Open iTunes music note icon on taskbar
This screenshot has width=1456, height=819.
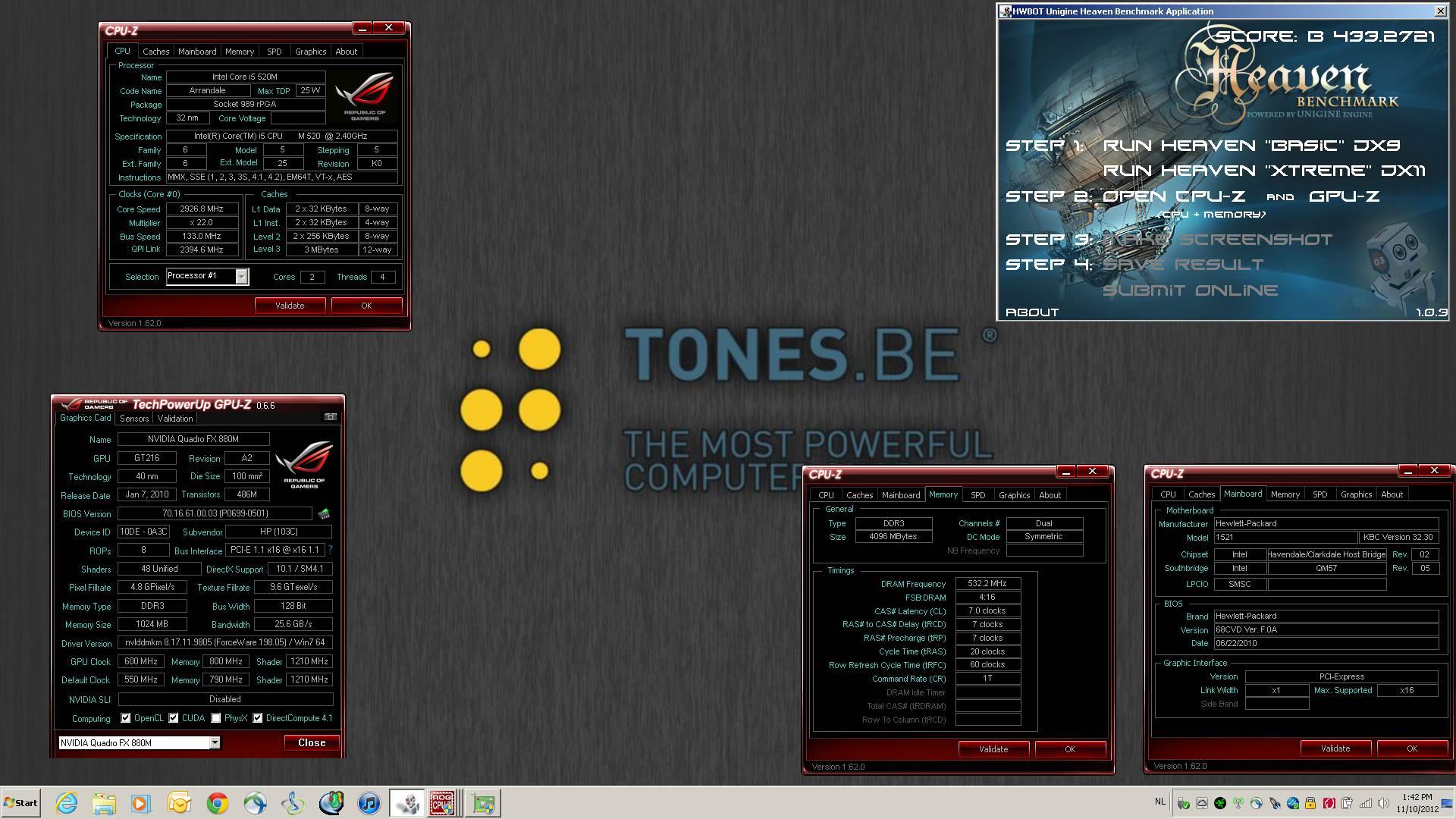(369, 803)
